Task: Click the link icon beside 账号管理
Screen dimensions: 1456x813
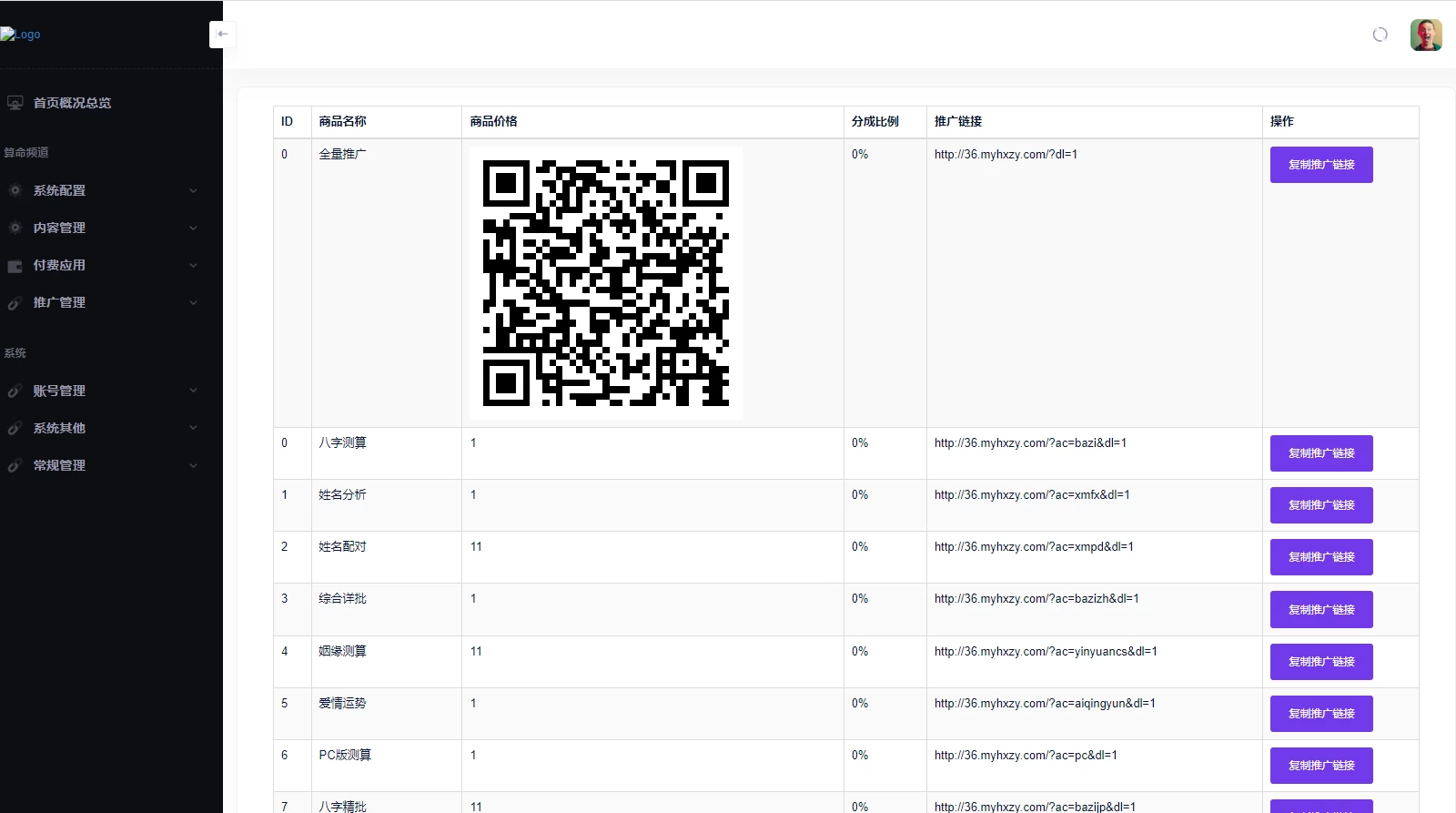Action: click(x=15, y=391)
